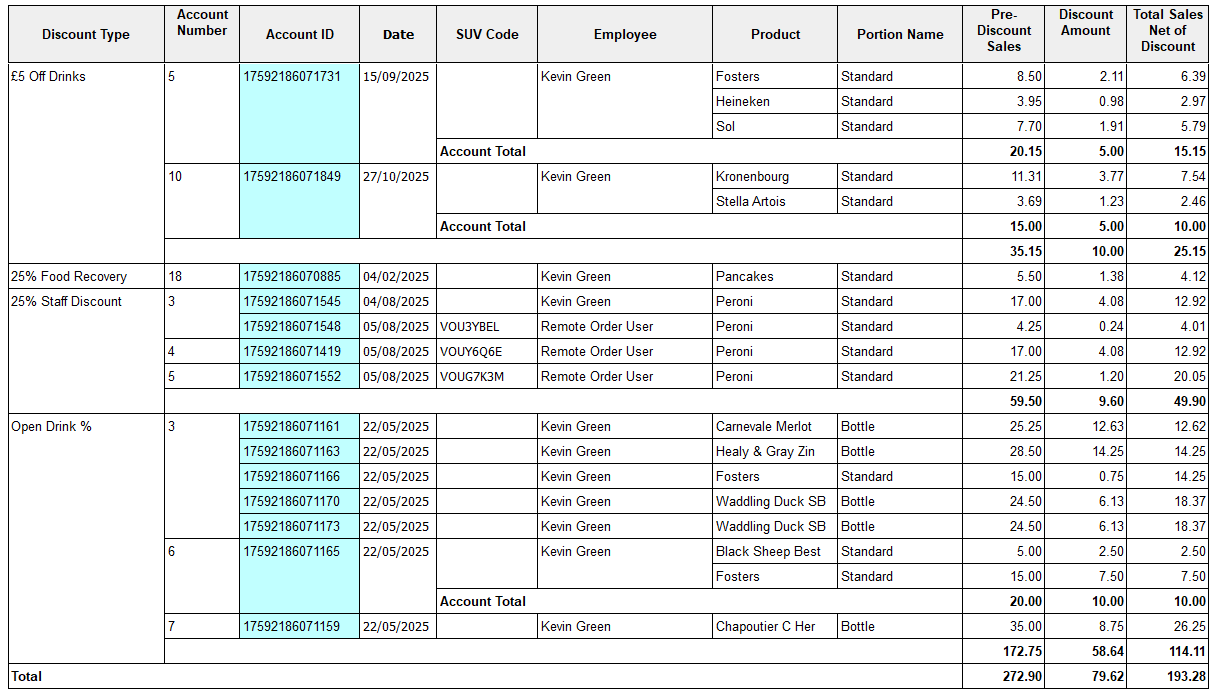Click the Portion Name column header
This screenshot has height=696, width=1215.
[x=900, y=35]
